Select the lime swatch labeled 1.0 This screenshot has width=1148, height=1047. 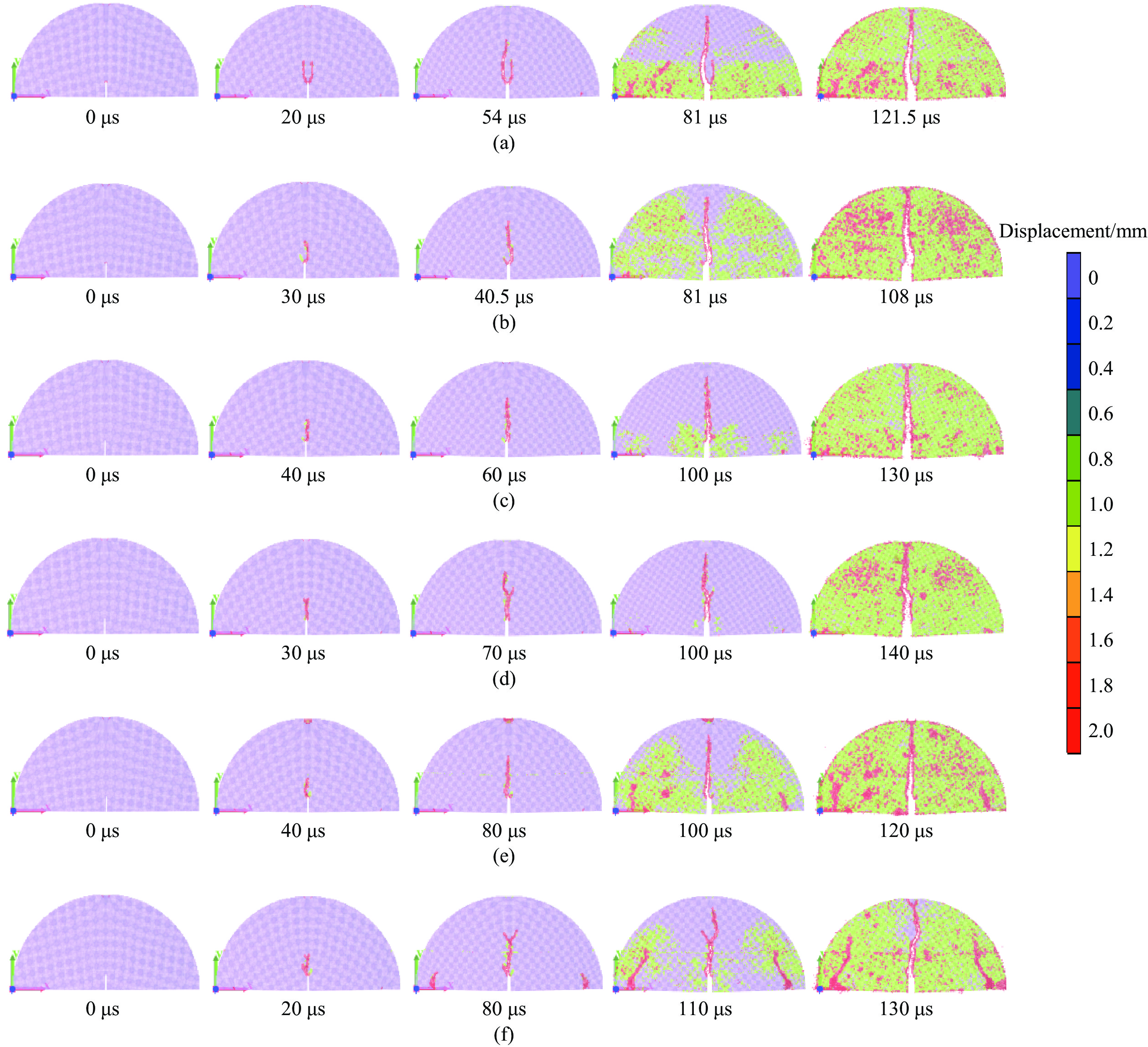click(x=1073, y=503)
